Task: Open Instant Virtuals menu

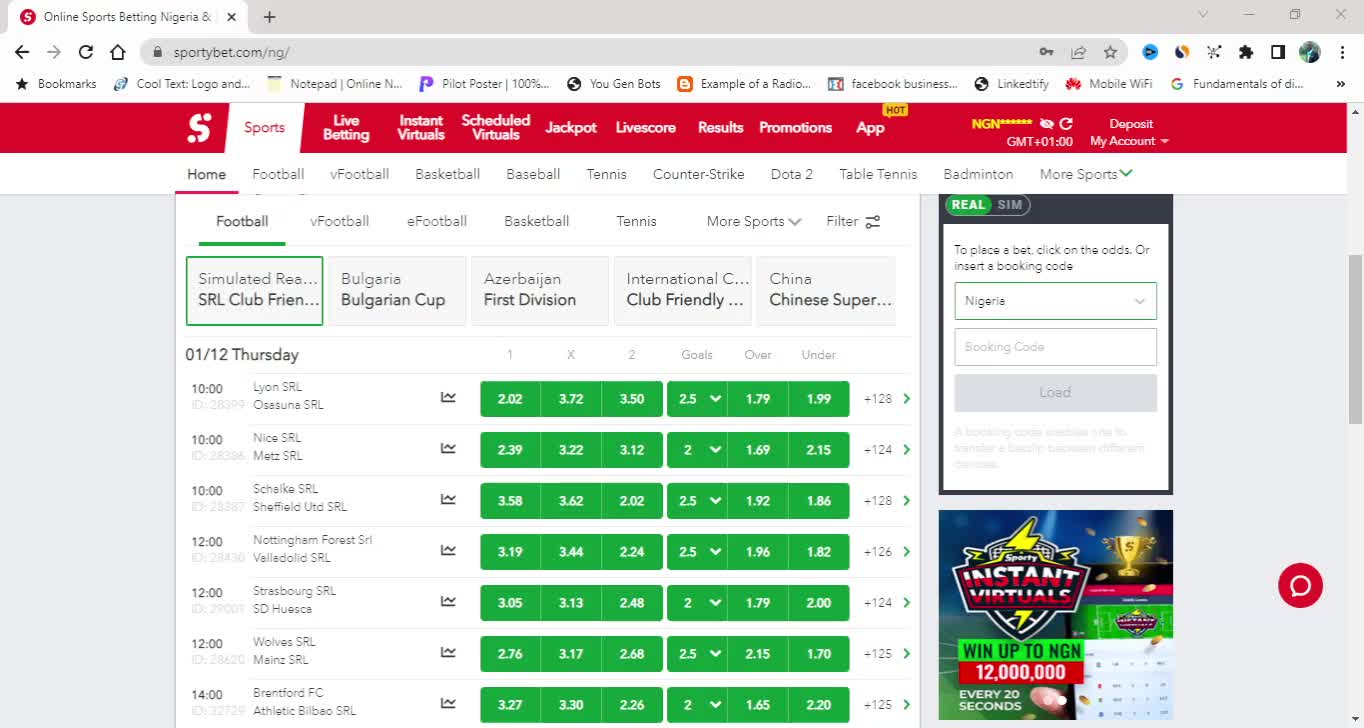Action: click(x=421, y=127)
